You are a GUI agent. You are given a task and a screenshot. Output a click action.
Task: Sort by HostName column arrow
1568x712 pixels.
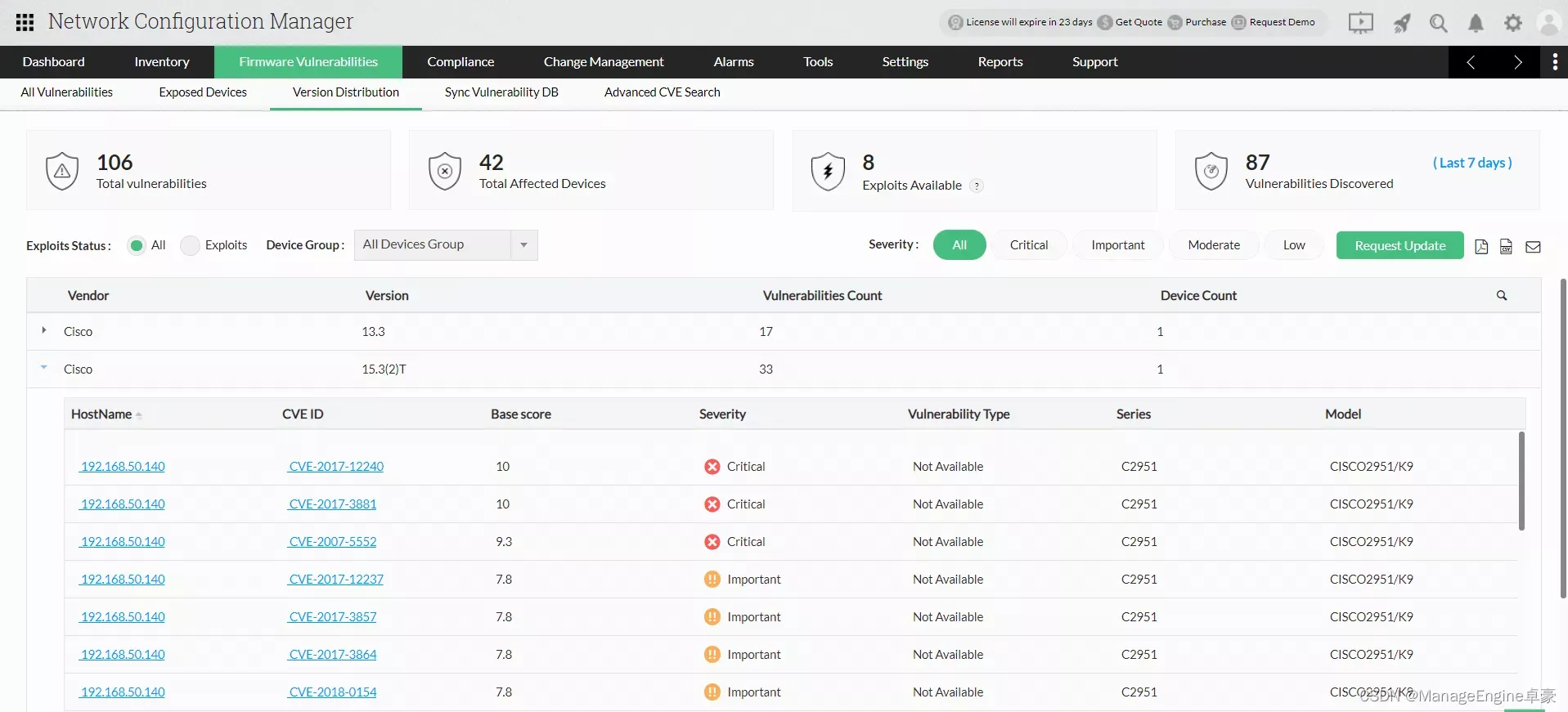coord(138,415)
